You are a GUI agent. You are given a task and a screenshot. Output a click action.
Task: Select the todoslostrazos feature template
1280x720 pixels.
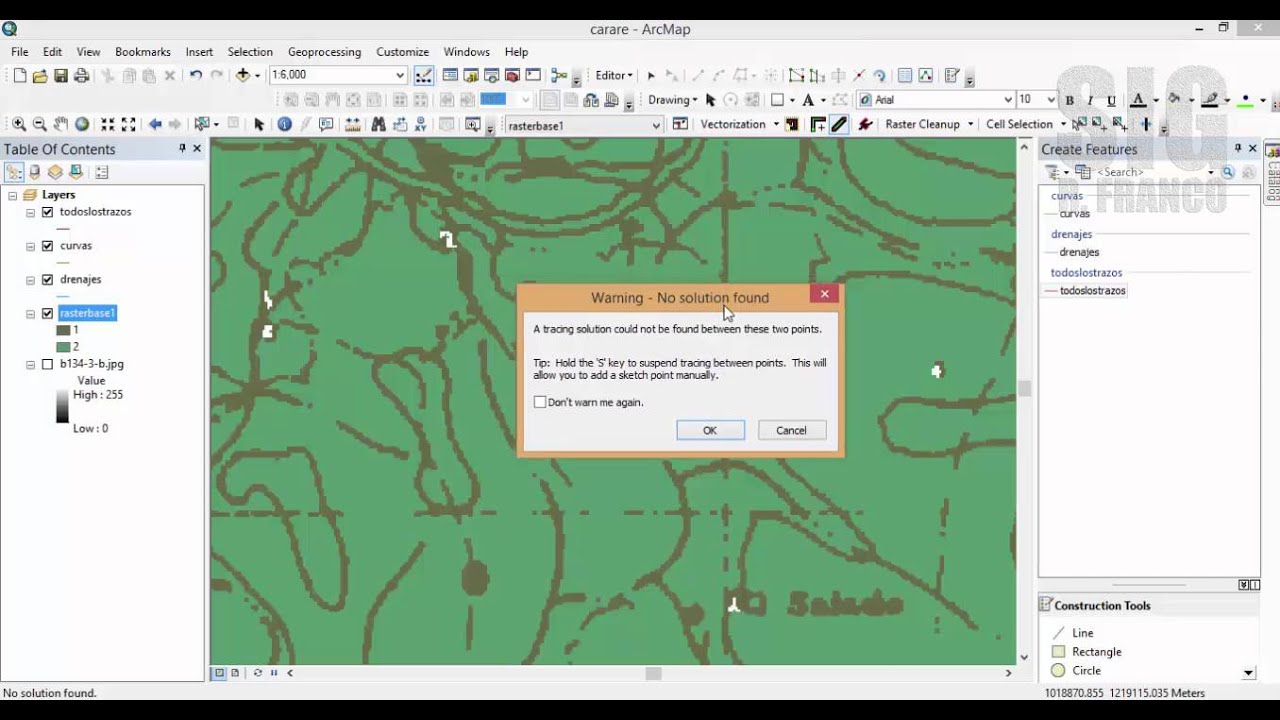[x=1085, y=291]
